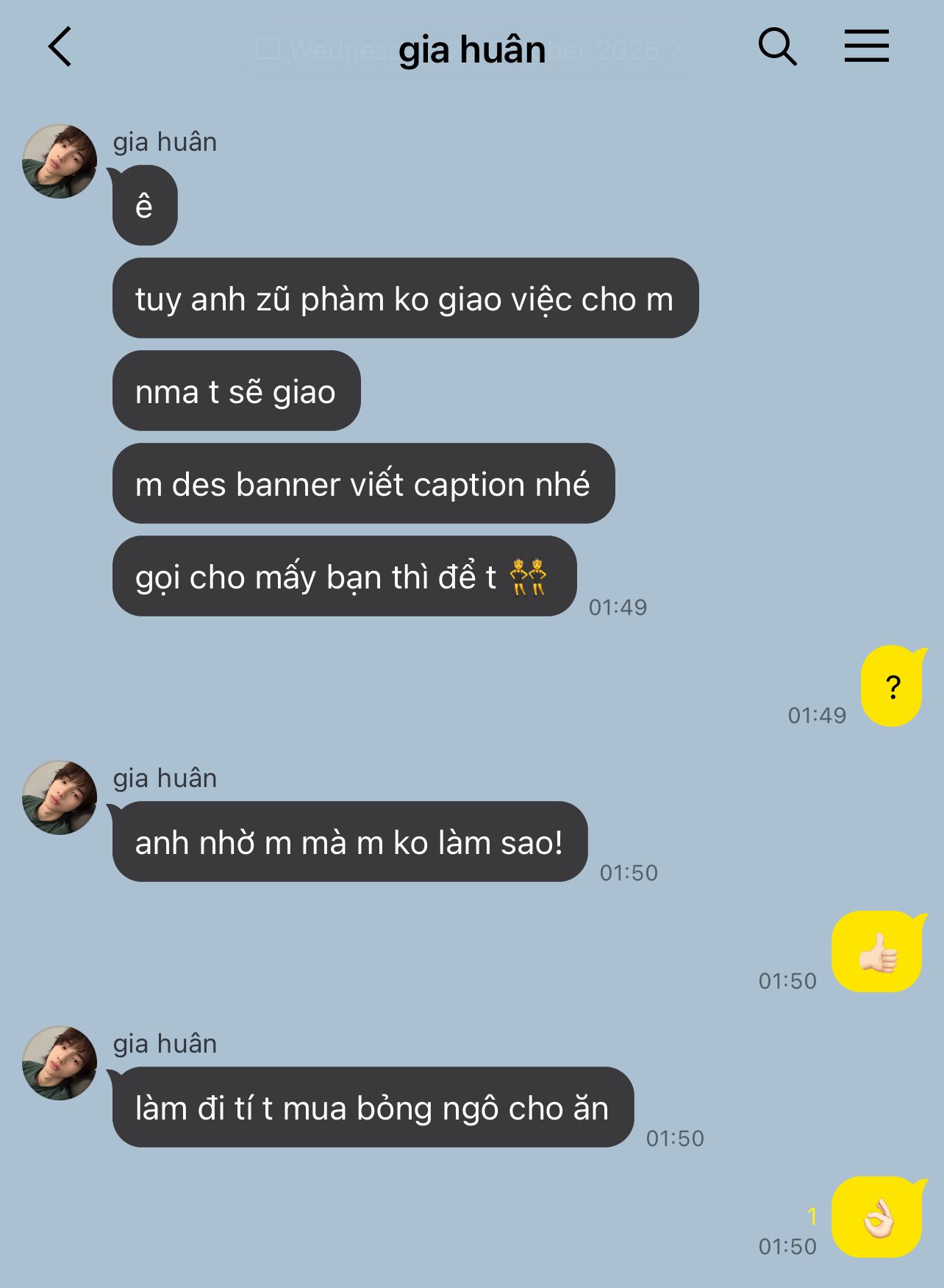Viewport: 944px width, 1288px height.
Task: Tap sender name above "anh nhờ m" message
Action: point(165,778)
